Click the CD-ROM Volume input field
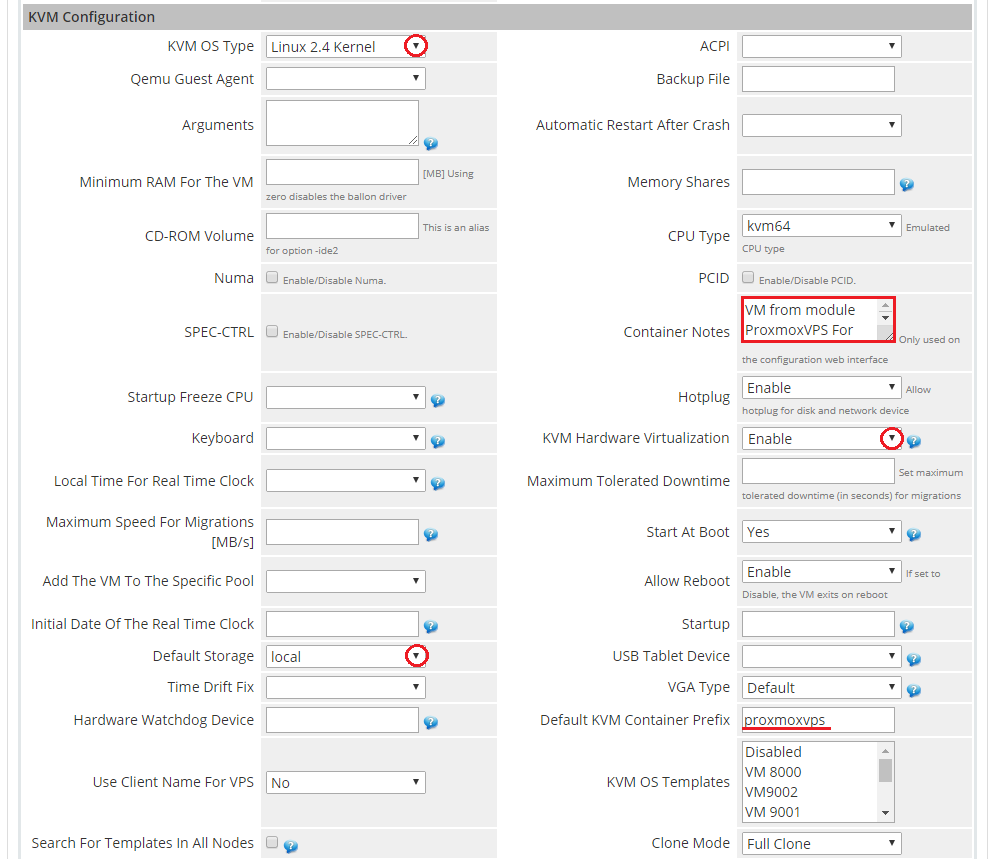Image resolution: width=998 pixels, height=859 pixels. click(342, 226)
